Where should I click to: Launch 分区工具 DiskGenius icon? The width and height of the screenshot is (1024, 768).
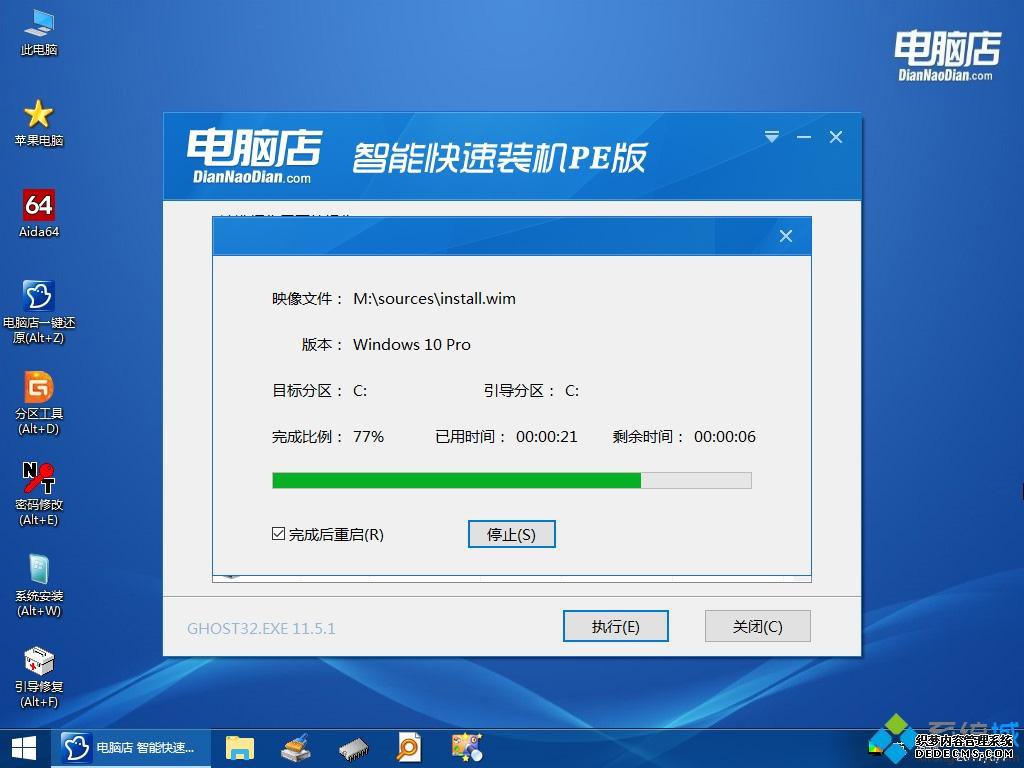click(x=39, y=403)
